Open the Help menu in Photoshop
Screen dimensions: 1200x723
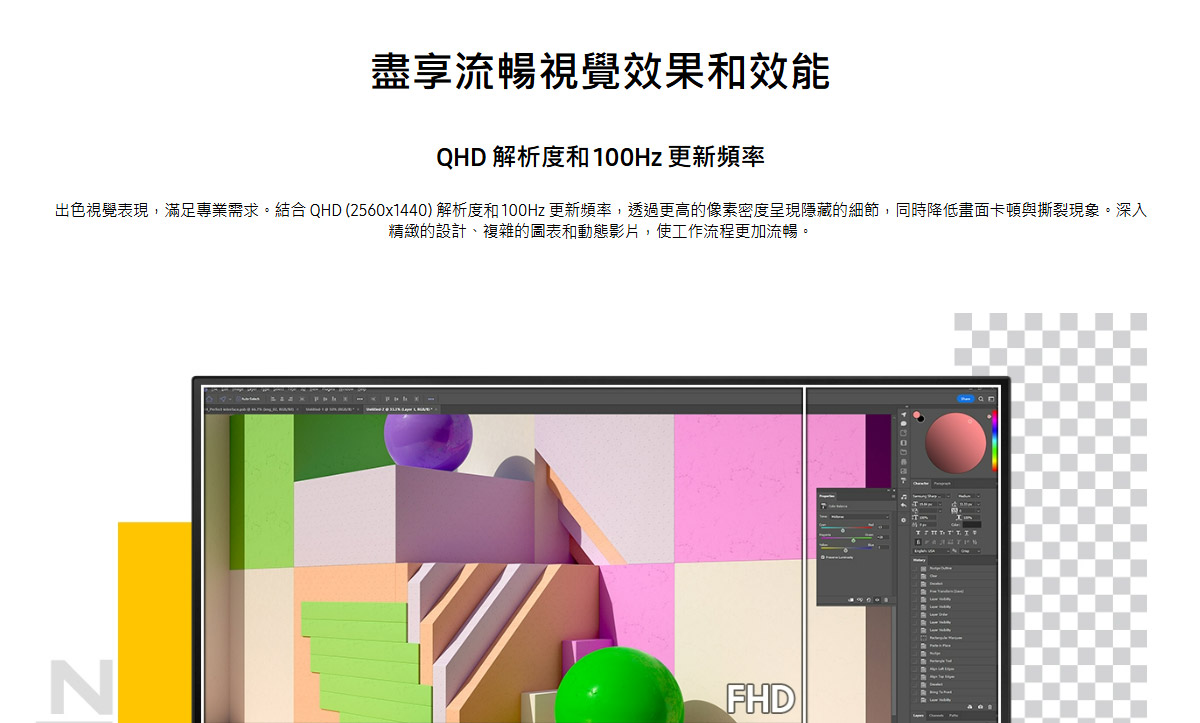362,389
